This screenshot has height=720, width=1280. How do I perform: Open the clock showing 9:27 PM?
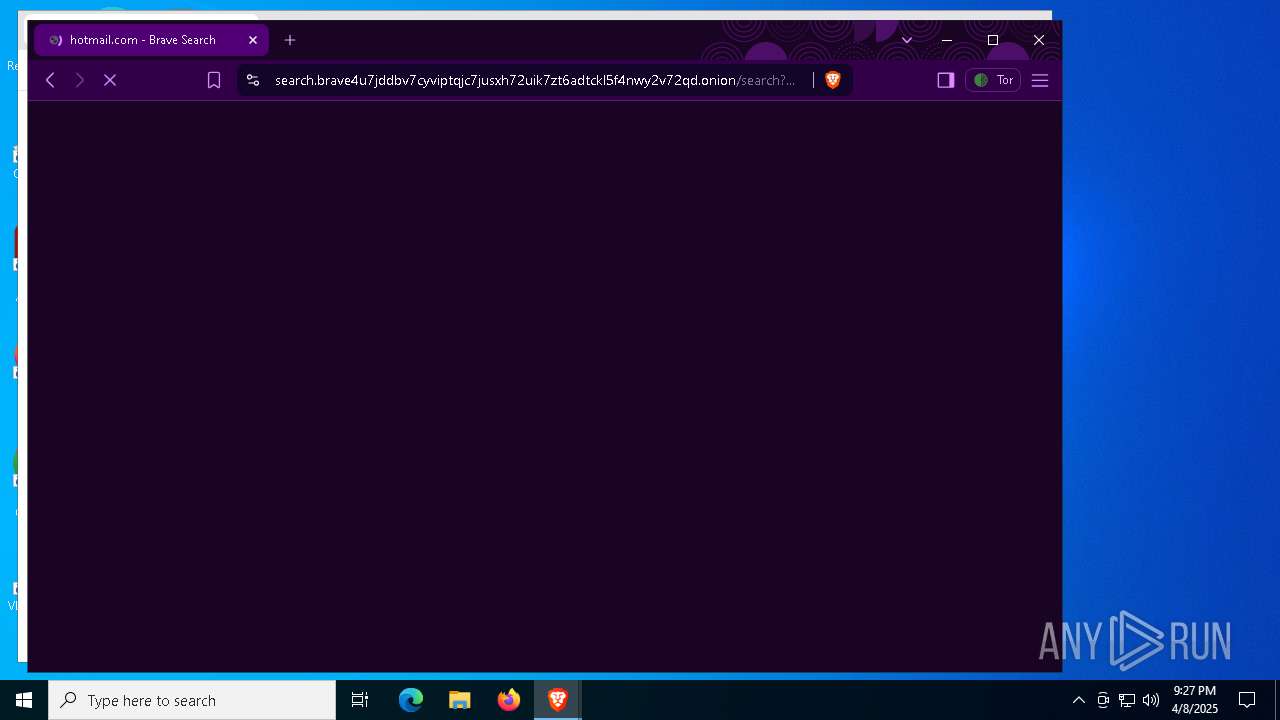pyautogui.click(x=1195, y=700)
